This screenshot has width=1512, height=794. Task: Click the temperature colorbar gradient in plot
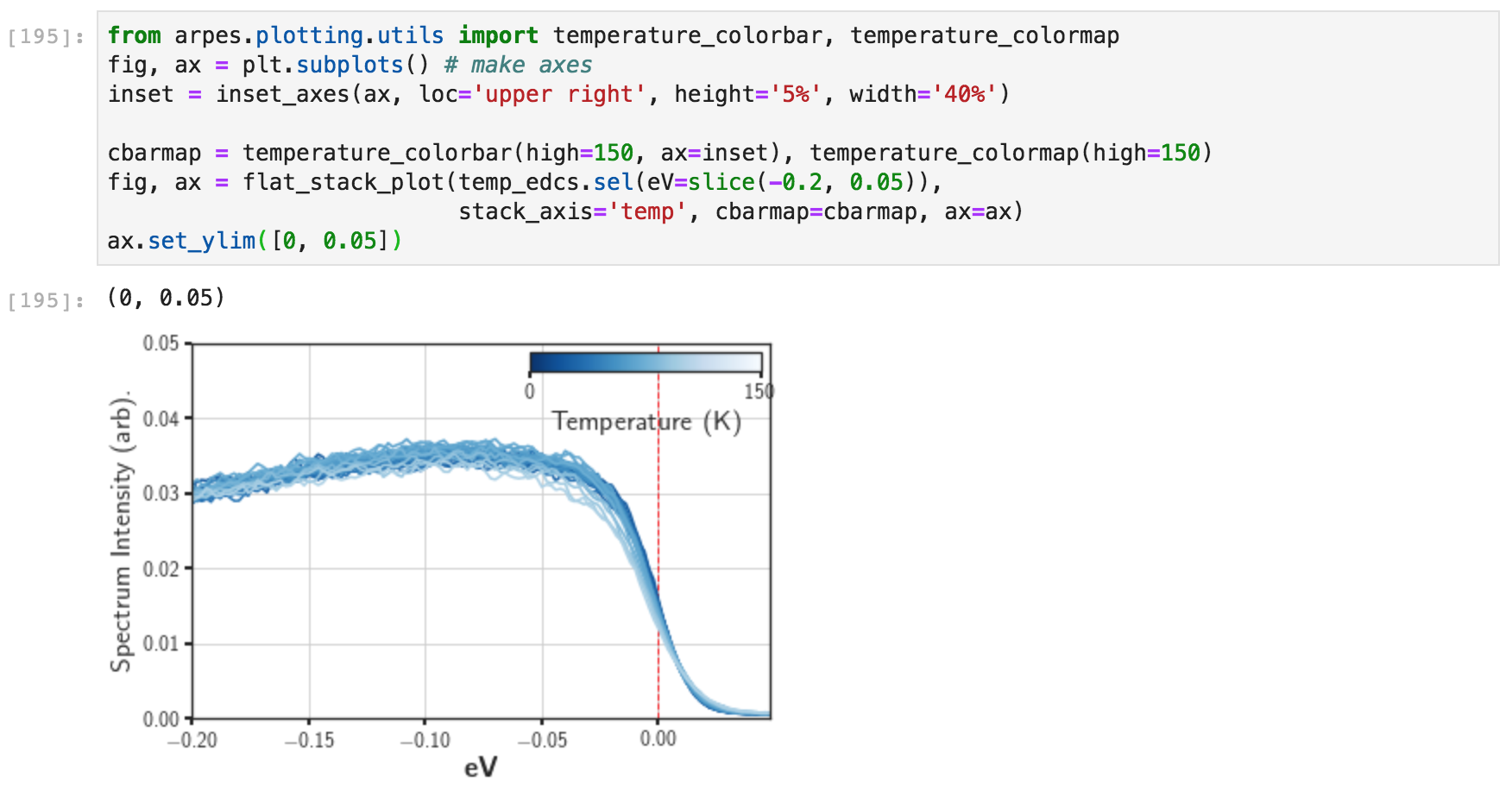[646, 362]
